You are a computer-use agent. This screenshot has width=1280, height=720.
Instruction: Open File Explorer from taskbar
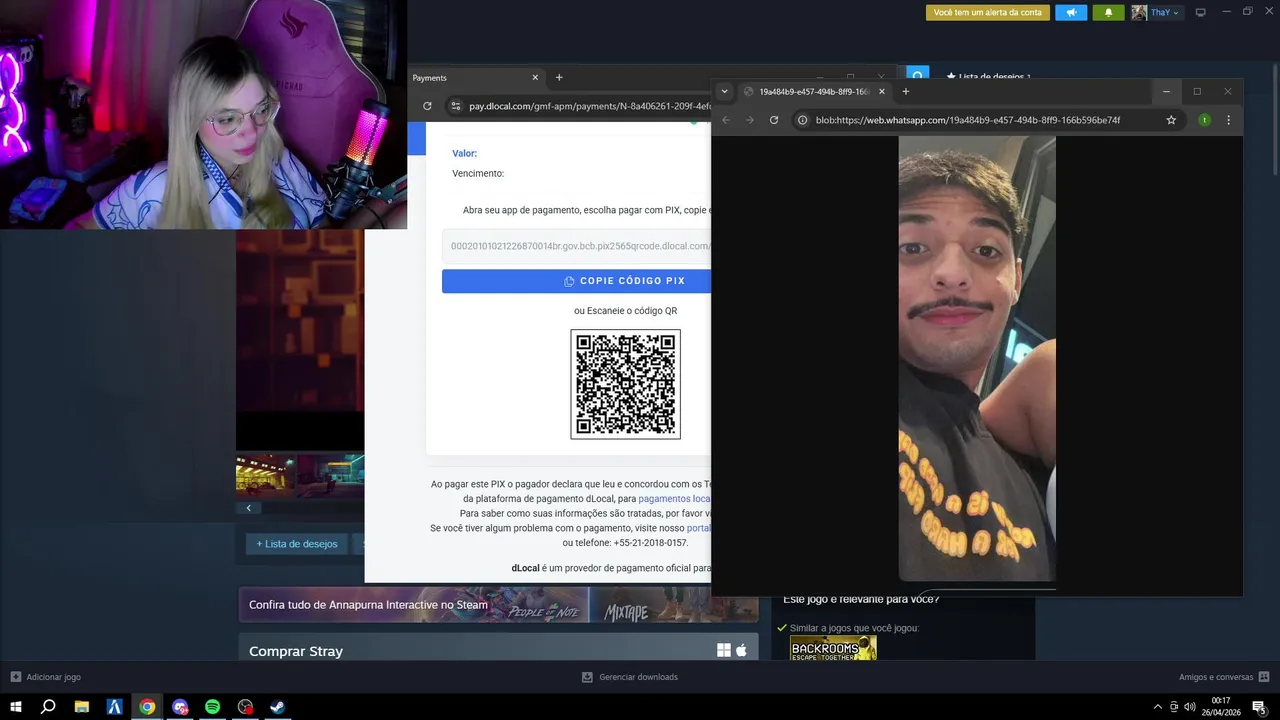82,707
